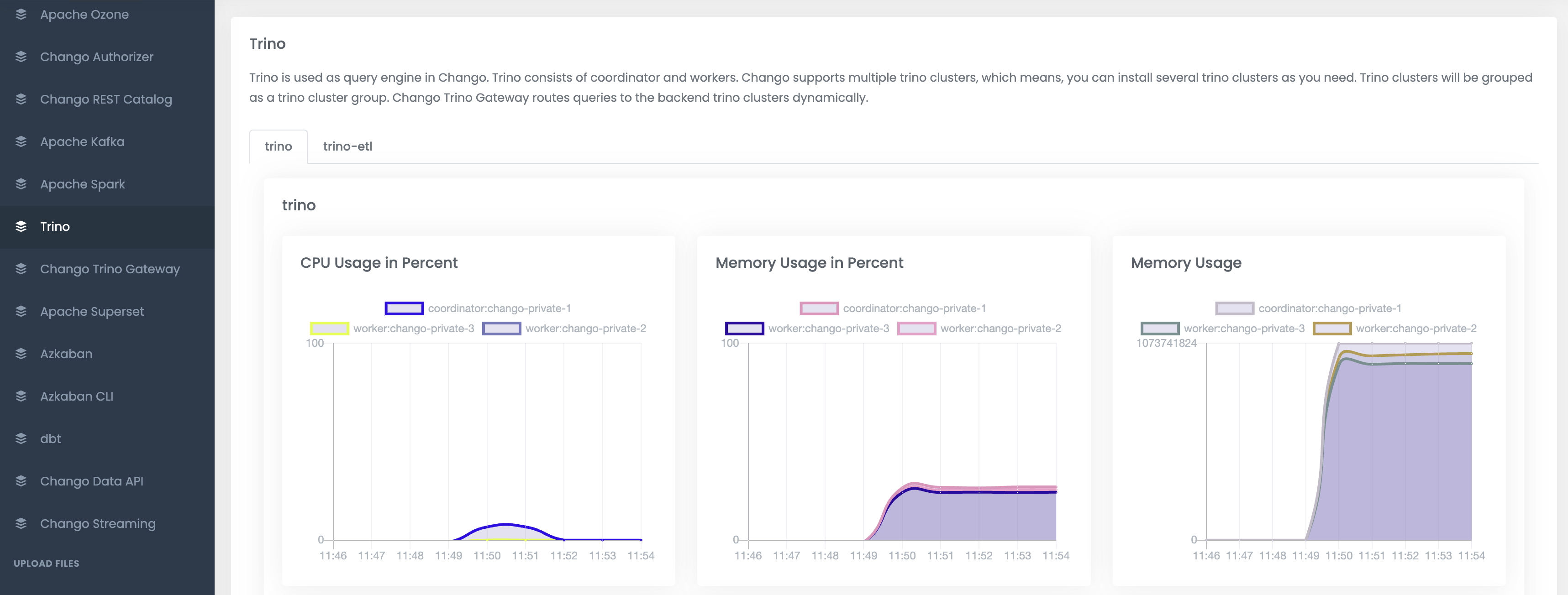Click the CPU Usage in Percent title
Screen dimensions: 1568x595
point(379,263)
